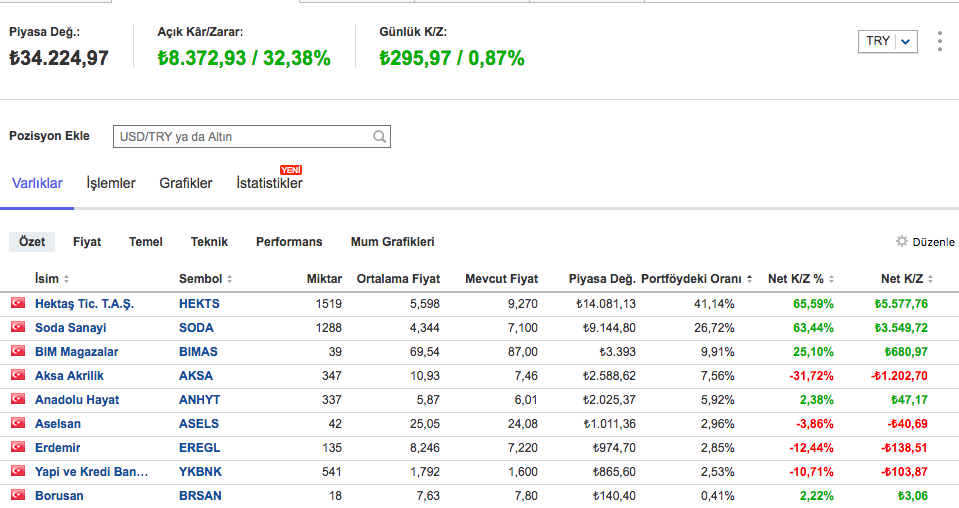
Task: Click the BRSAN symbol
Action: (x=200, y=496)
